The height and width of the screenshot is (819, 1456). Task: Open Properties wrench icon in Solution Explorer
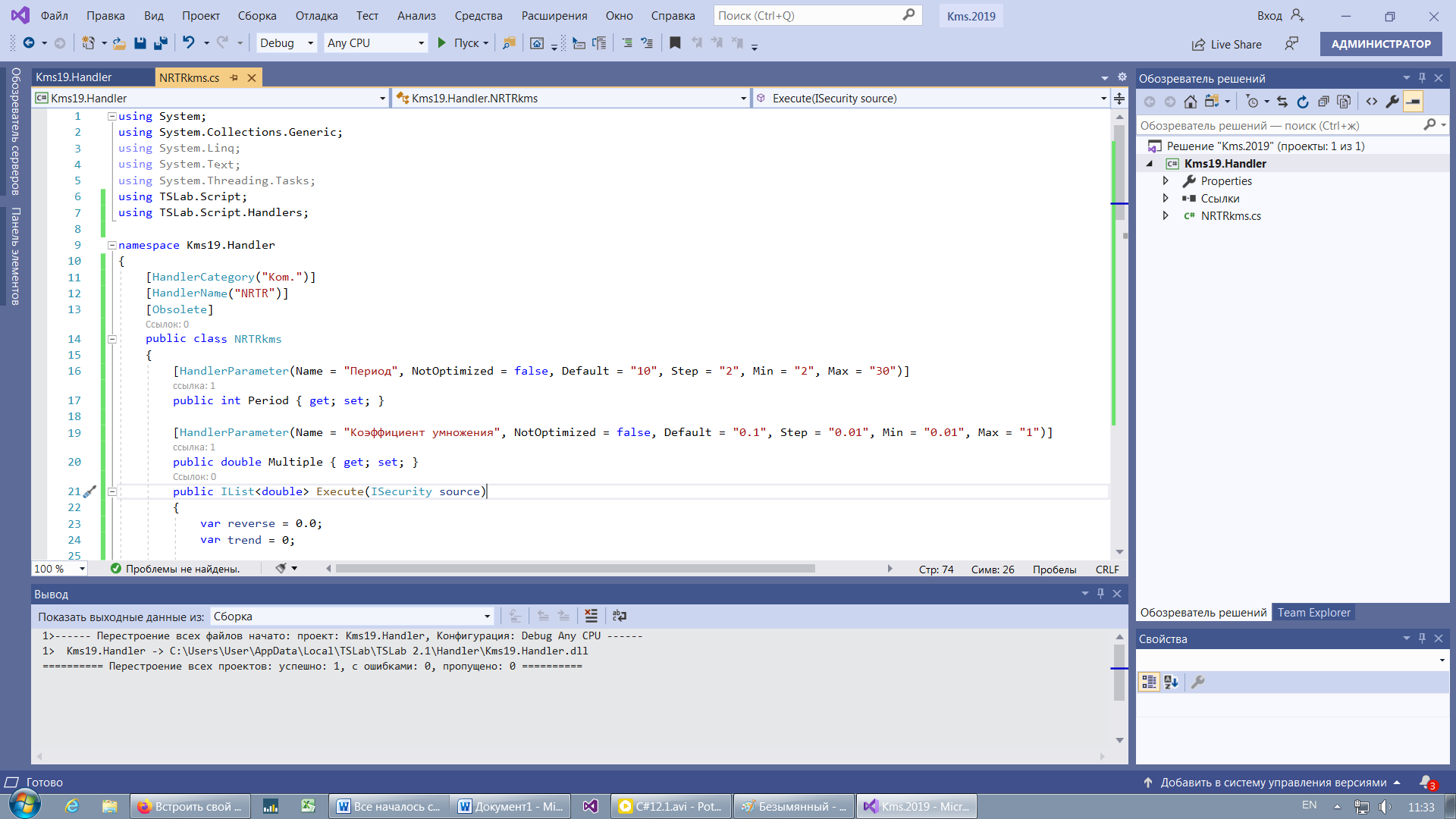click(1392, 102)
